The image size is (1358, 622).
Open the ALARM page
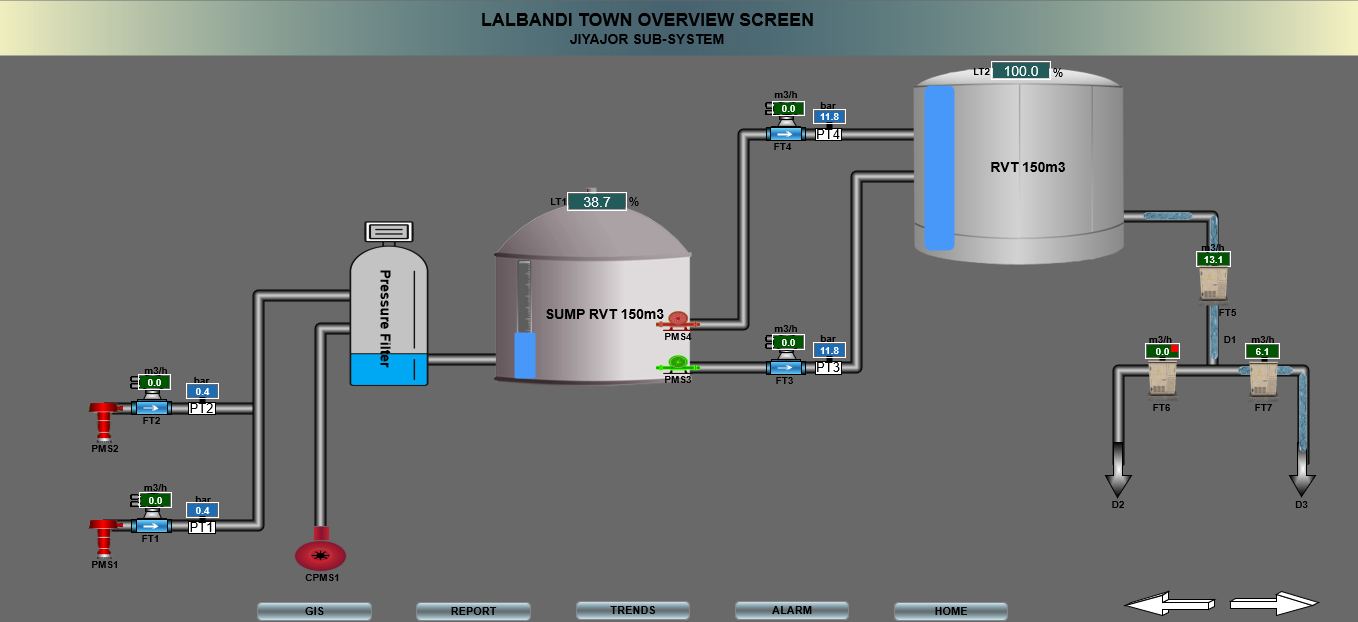(x=792, y=610)
